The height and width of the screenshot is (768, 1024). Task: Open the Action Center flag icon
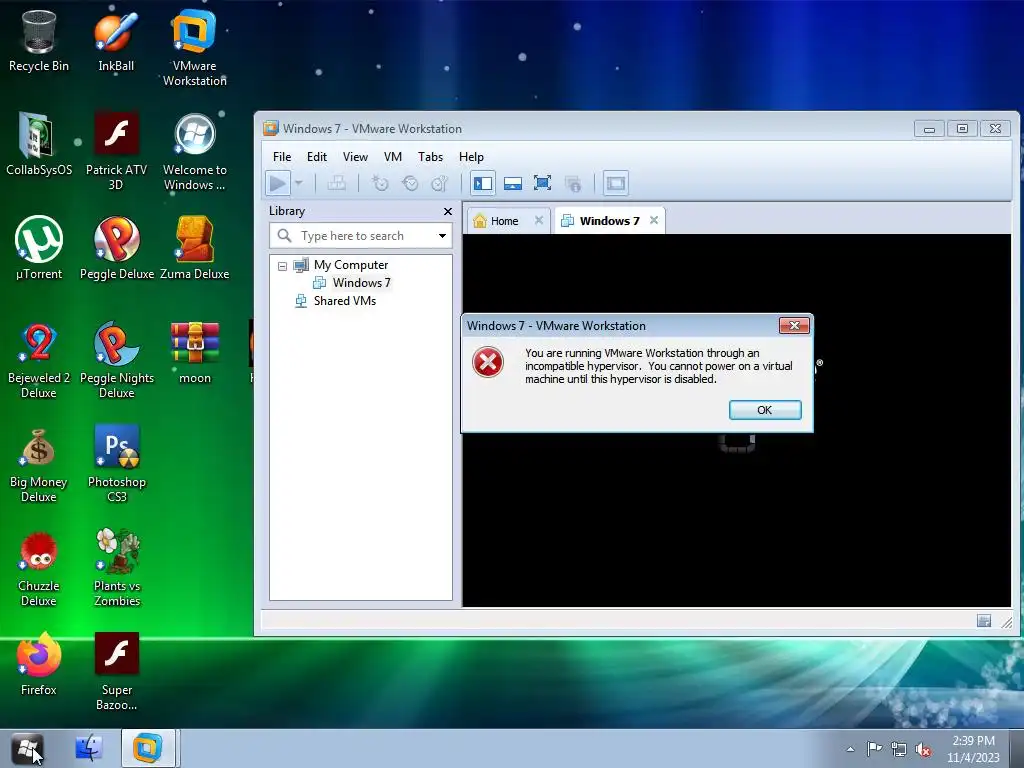point(874,749)
